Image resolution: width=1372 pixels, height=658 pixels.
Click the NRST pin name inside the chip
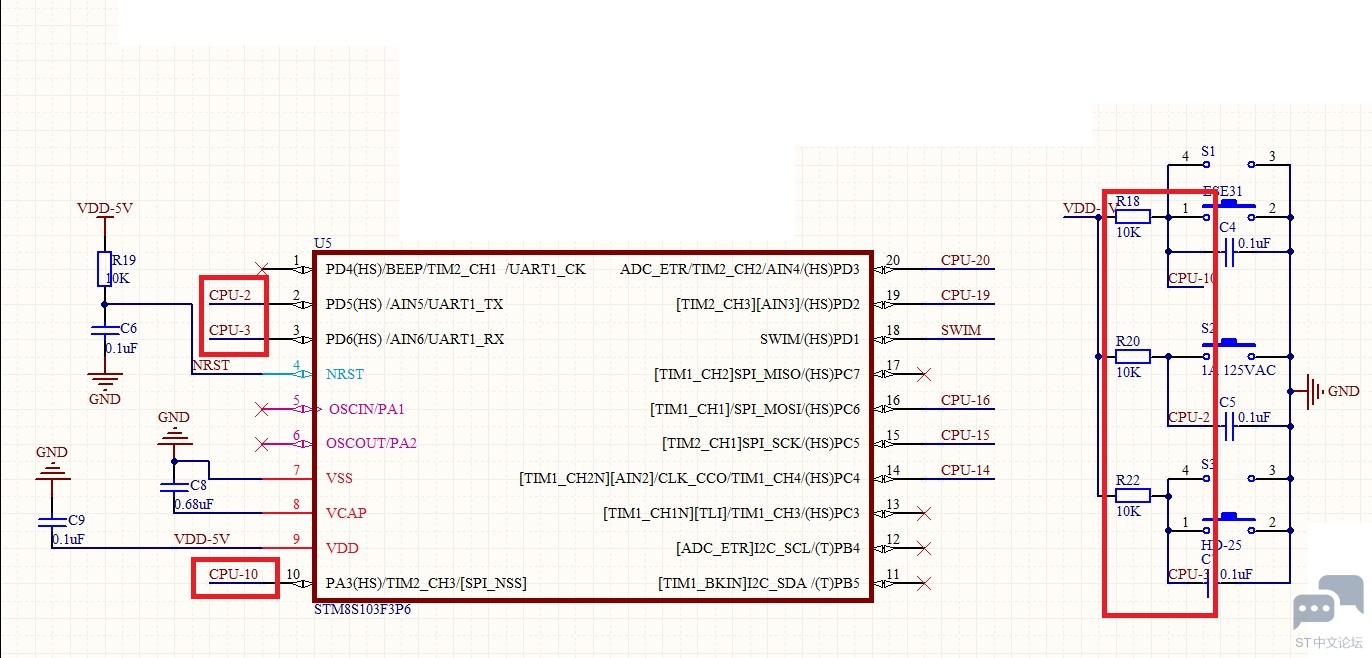(x=345, y=374)
